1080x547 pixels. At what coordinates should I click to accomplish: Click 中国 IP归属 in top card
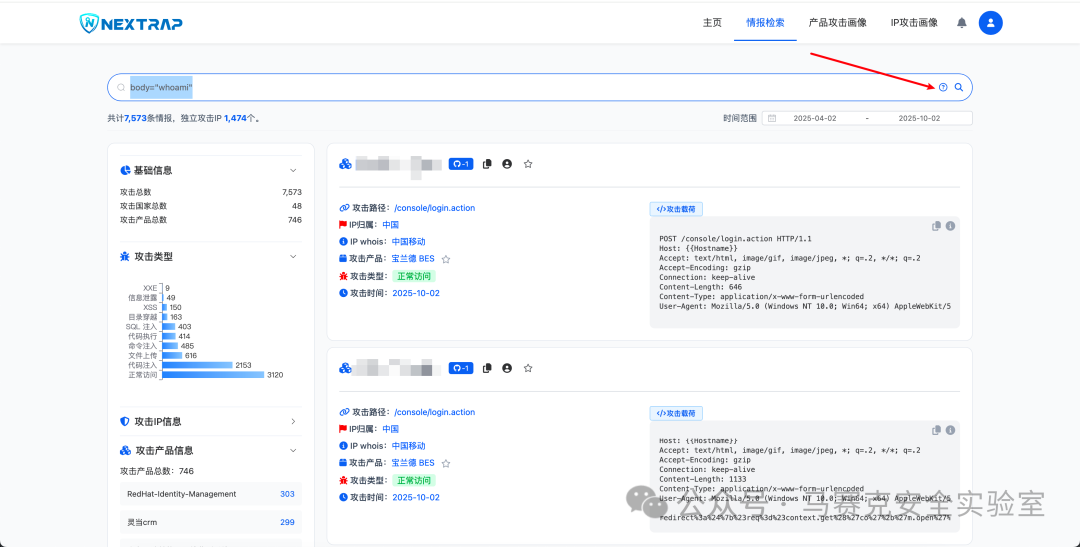pyautogui.click(x=391, y=225)
